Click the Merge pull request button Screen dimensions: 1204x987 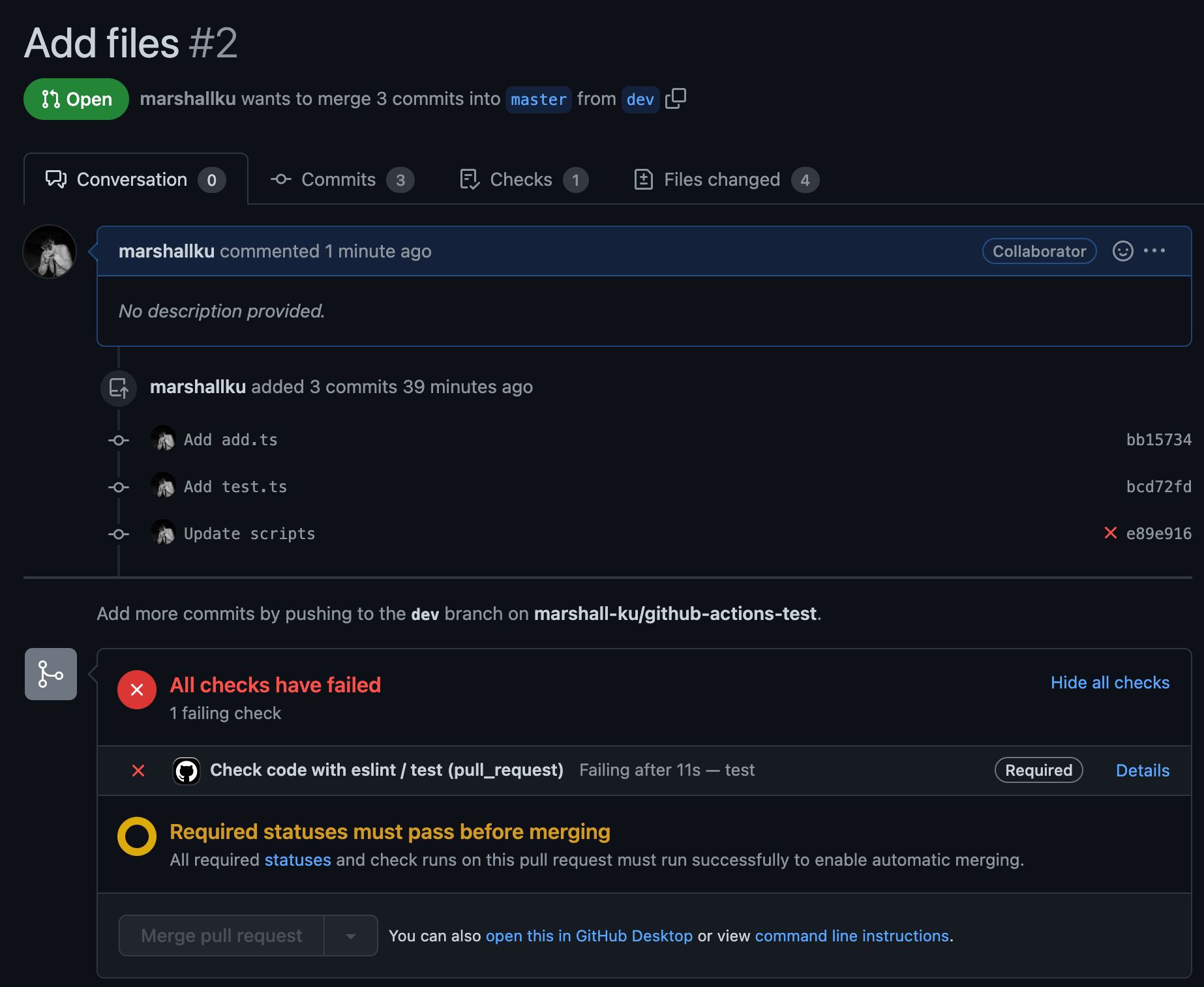[220, 935]
